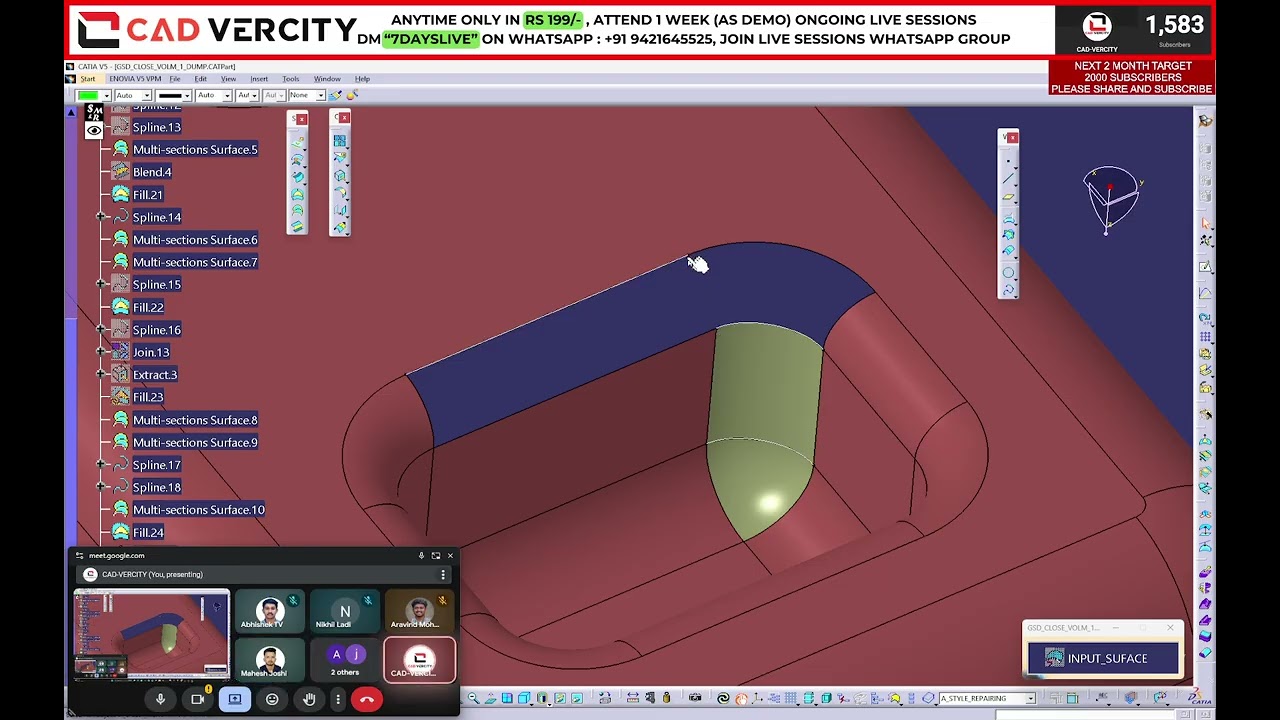1280x720 pixels.
Task: Open the black line-type dropdown
Action: 174,95
